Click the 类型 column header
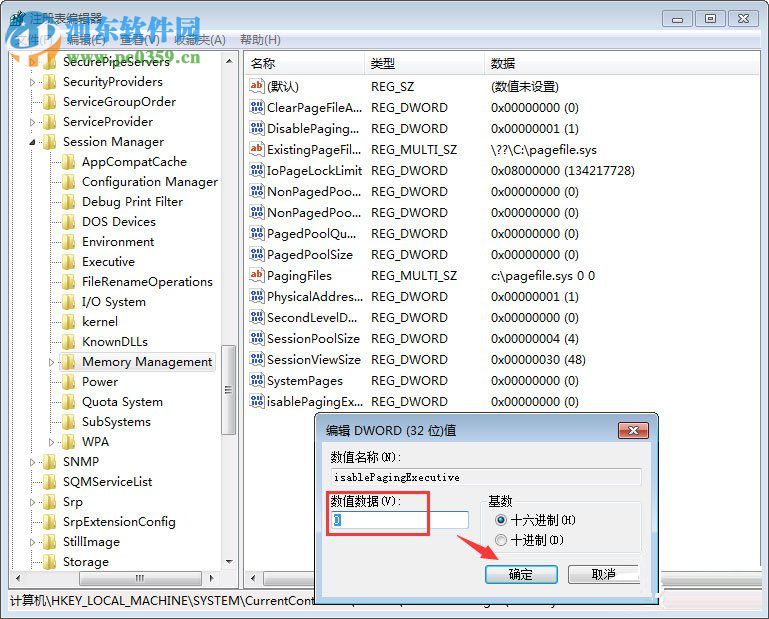769x619 pixels. click(424, 63)
